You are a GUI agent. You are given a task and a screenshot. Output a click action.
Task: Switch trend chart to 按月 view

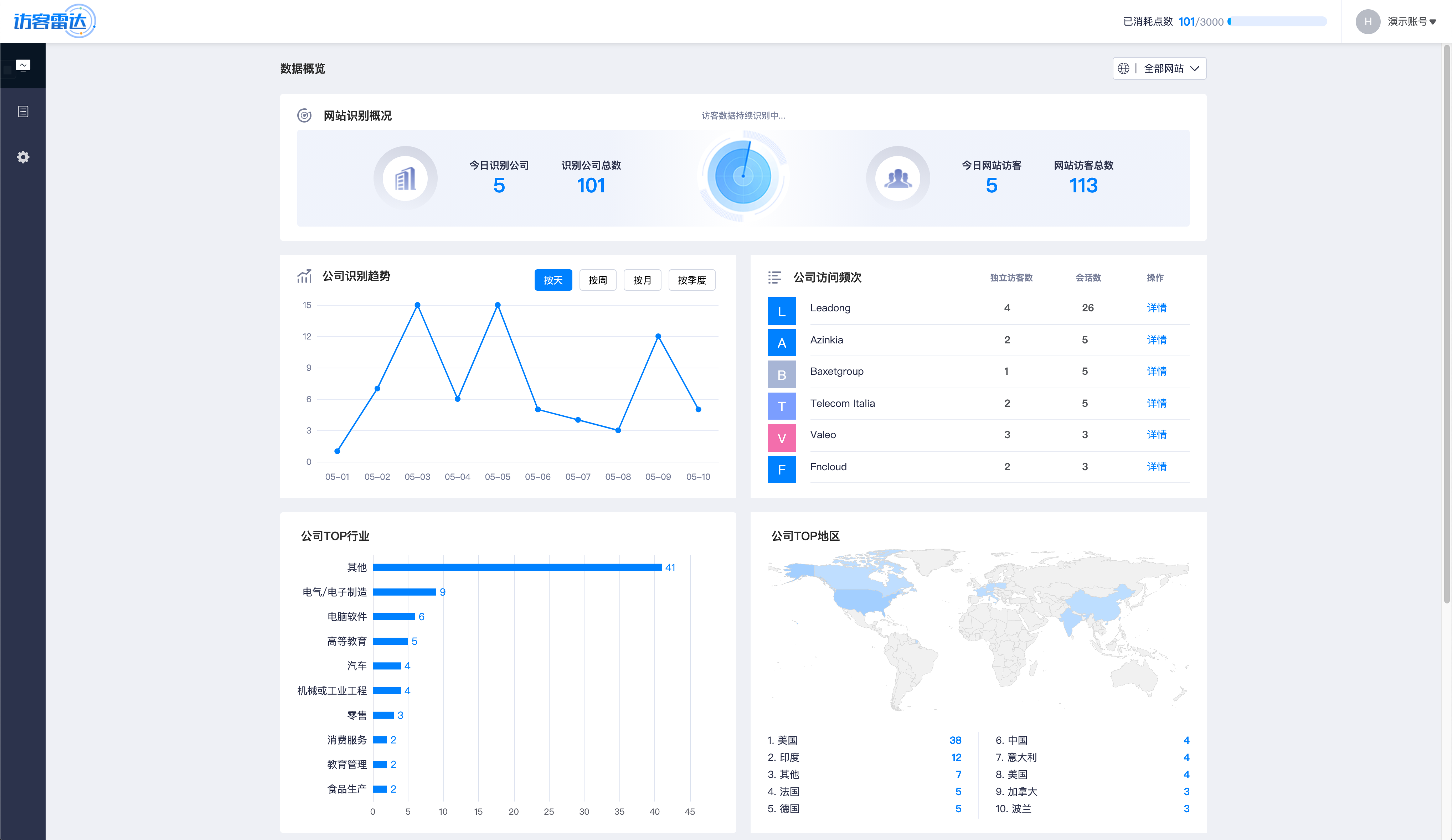pos(642,280)
